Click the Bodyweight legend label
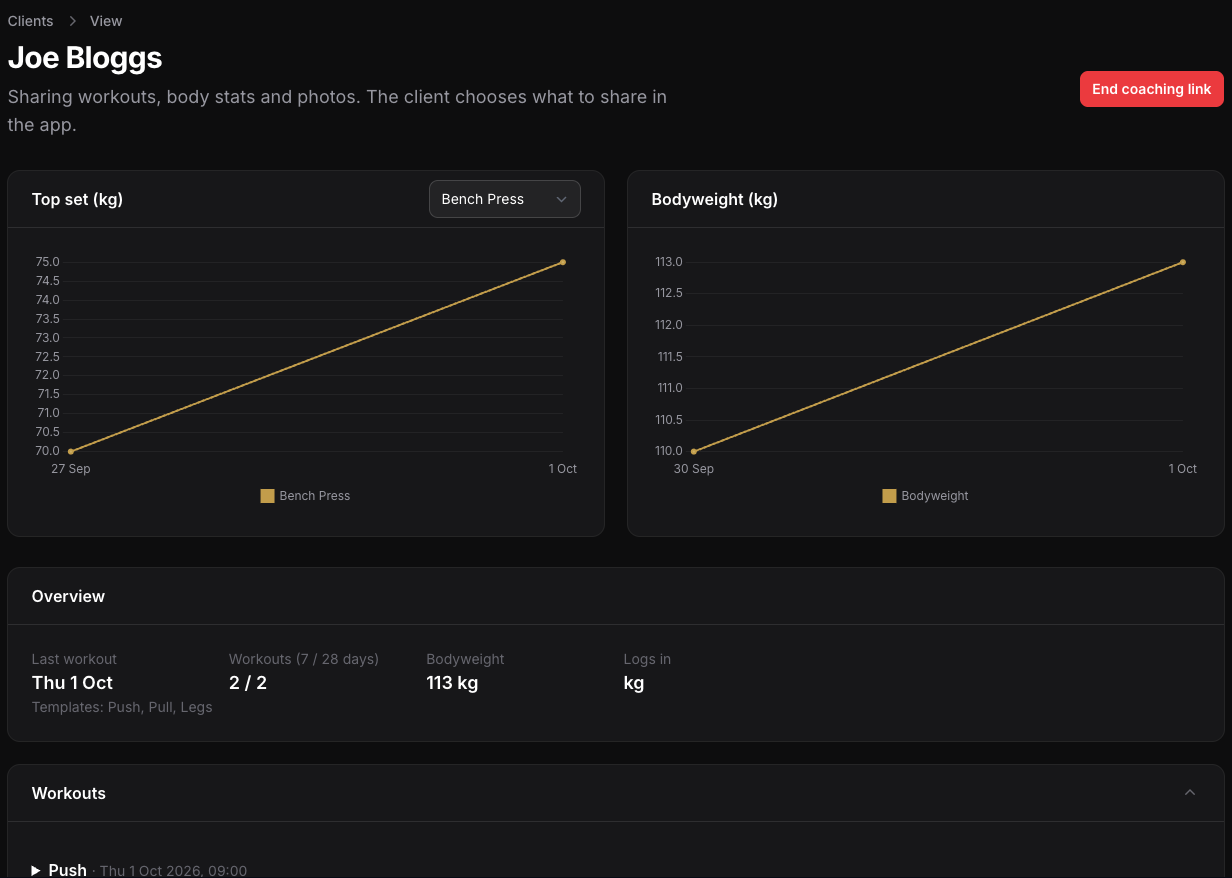The image size is (1232, 878). (935, 496)
